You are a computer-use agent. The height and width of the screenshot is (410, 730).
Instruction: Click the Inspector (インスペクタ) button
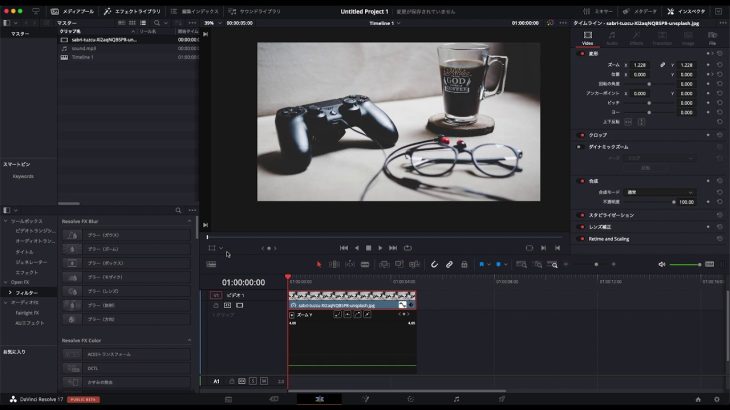687,11
